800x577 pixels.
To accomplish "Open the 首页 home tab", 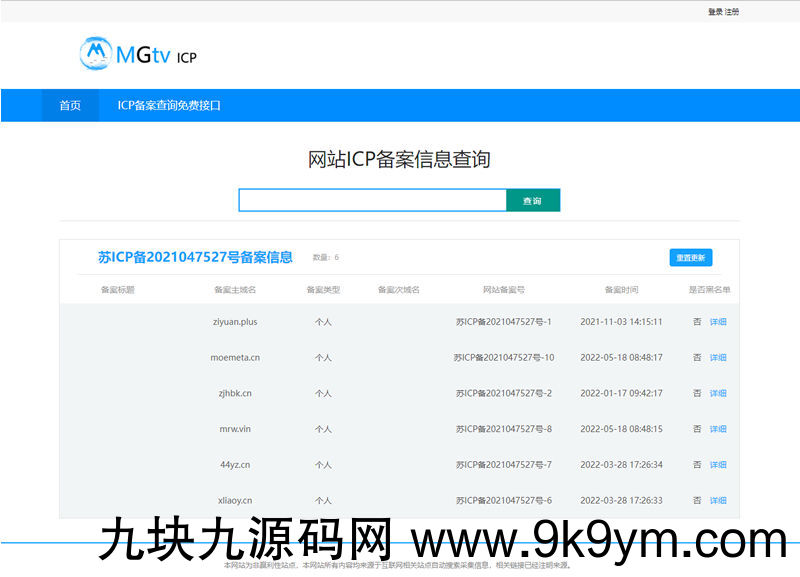I will coord(70,105).
